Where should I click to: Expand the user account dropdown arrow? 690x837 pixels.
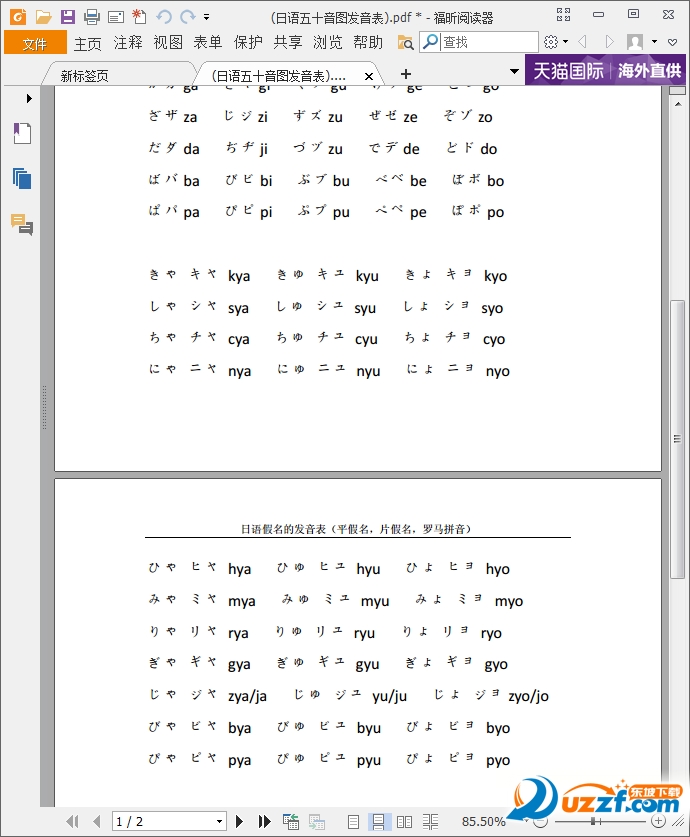[654, 42]
